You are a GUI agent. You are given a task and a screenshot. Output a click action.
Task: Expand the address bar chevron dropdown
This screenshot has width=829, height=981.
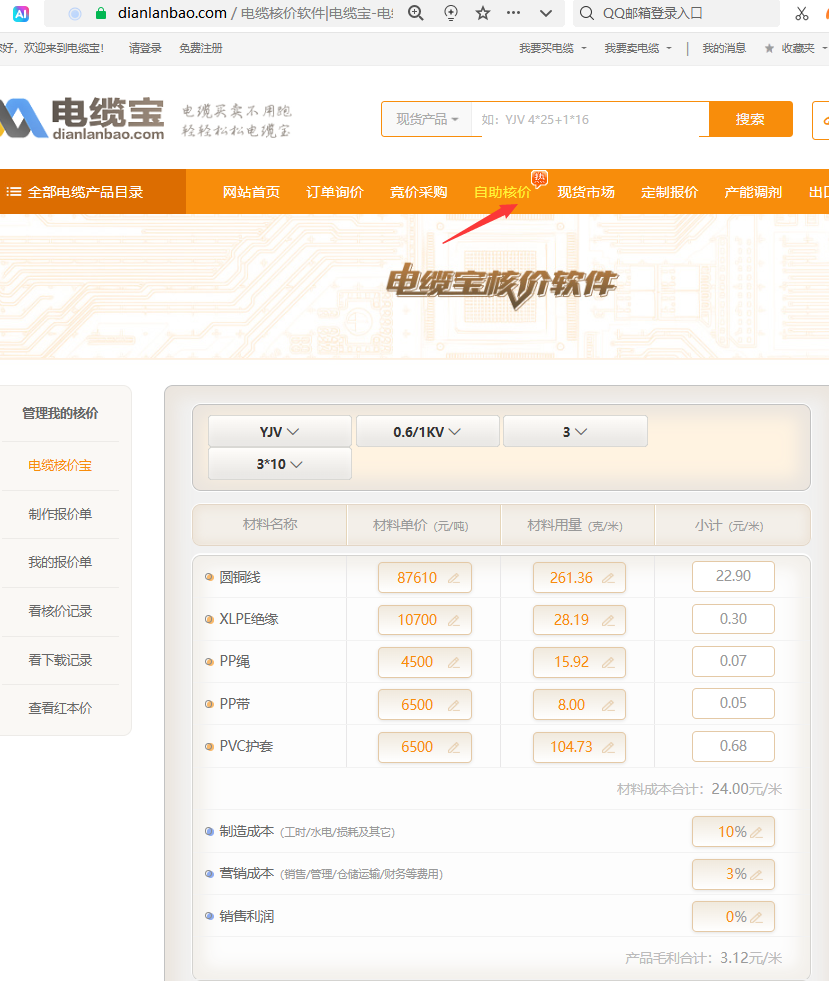pos(546,13)
